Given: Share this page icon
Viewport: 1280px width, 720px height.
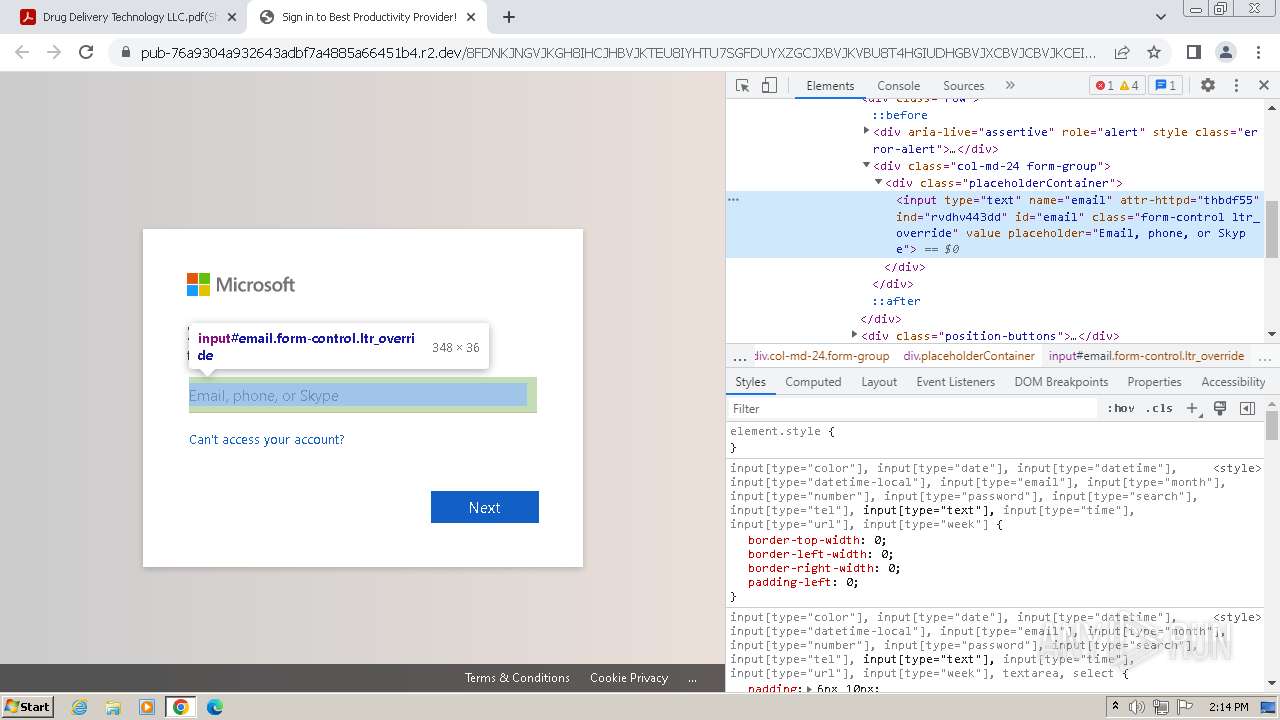Looking at the screenshot, I should (x=1122, y=52).
